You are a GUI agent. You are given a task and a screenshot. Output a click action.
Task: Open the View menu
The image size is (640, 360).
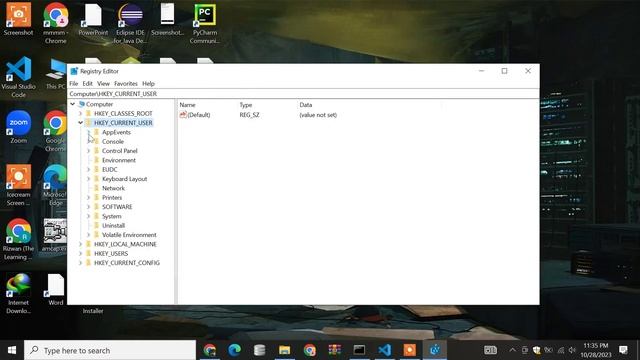(x=103, y=83)
